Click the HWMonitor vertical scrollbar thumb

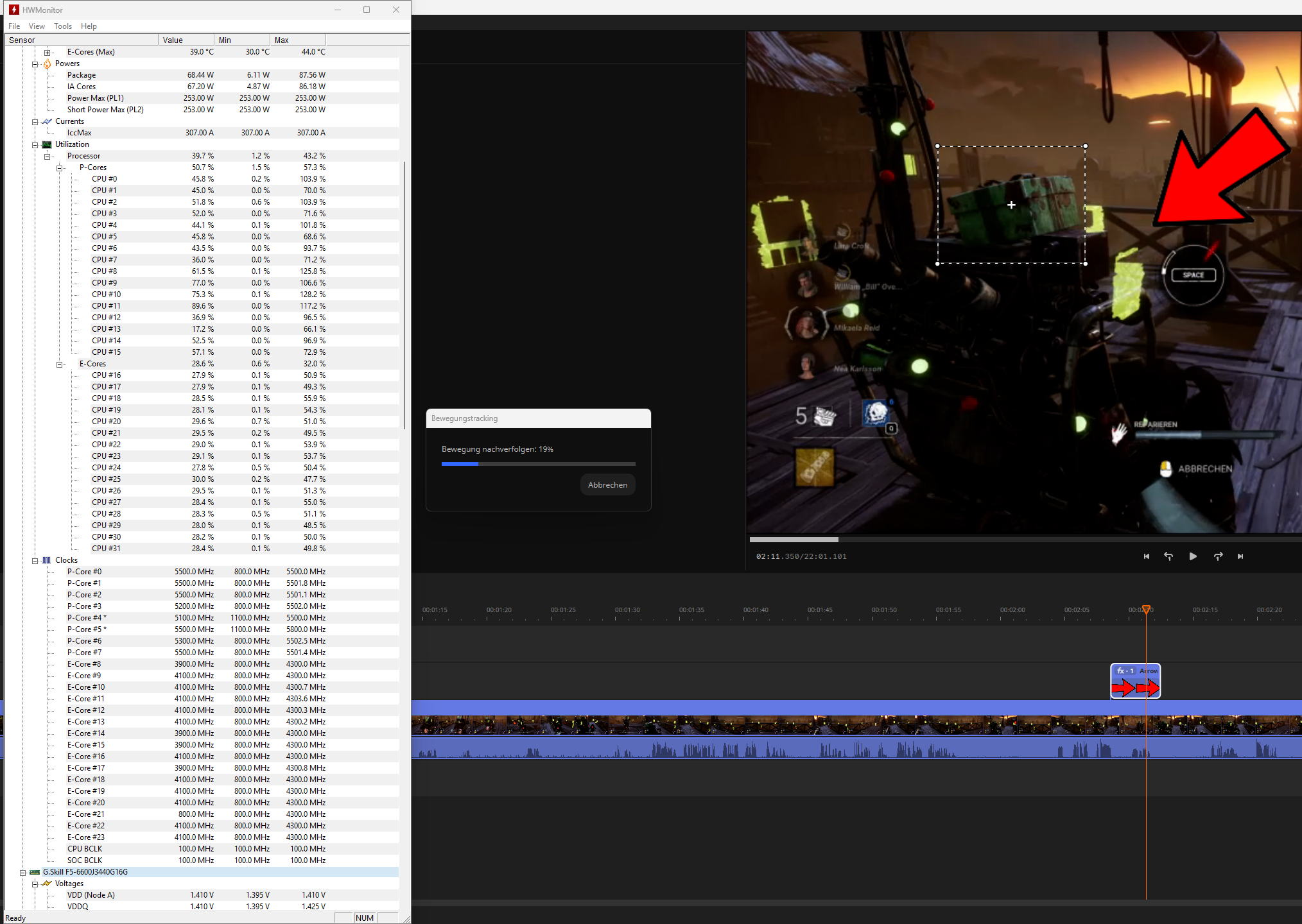[404, 295]
